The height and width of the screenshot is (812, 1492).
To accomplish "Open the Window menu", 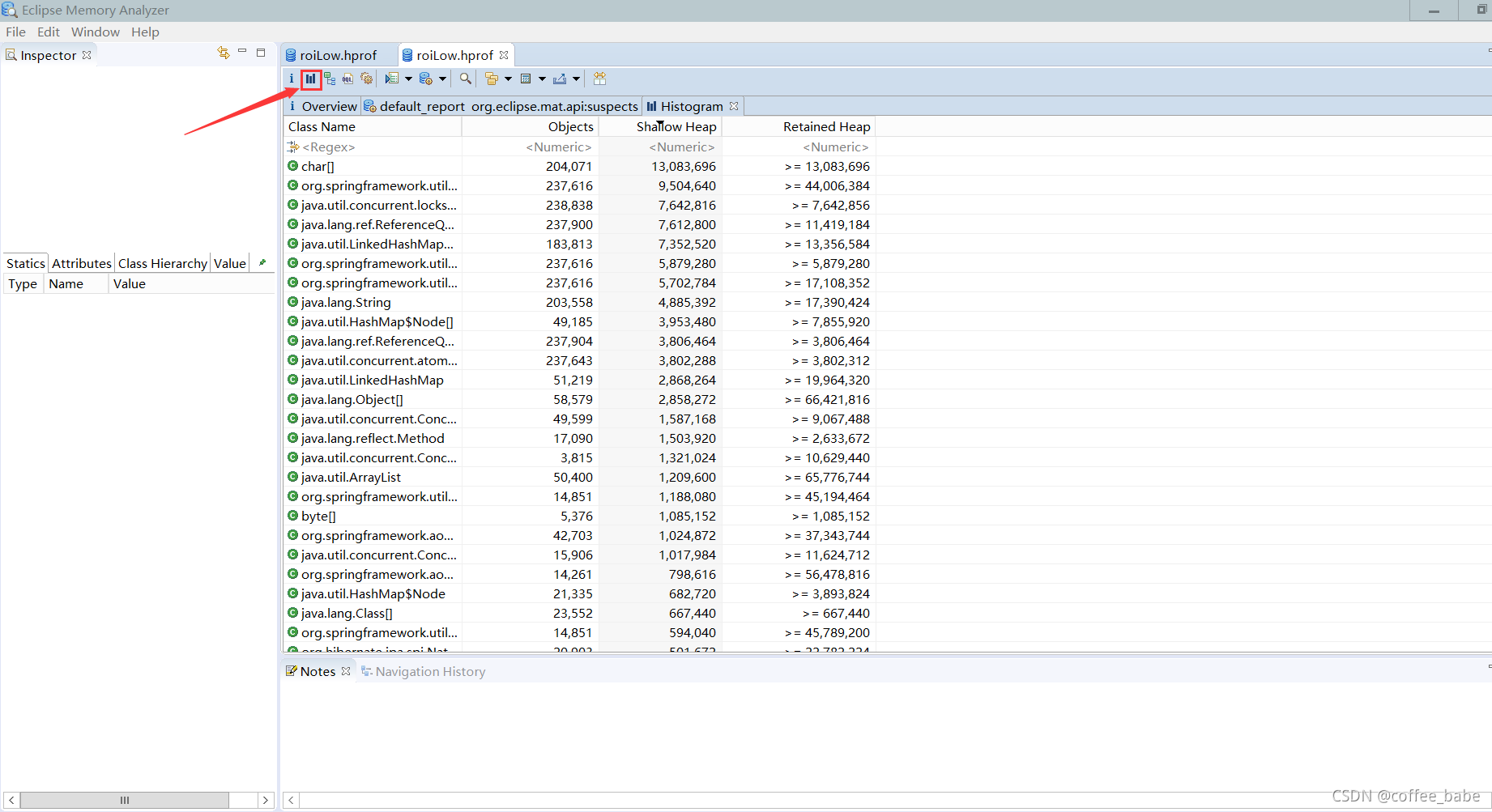I will click(96, 32).
